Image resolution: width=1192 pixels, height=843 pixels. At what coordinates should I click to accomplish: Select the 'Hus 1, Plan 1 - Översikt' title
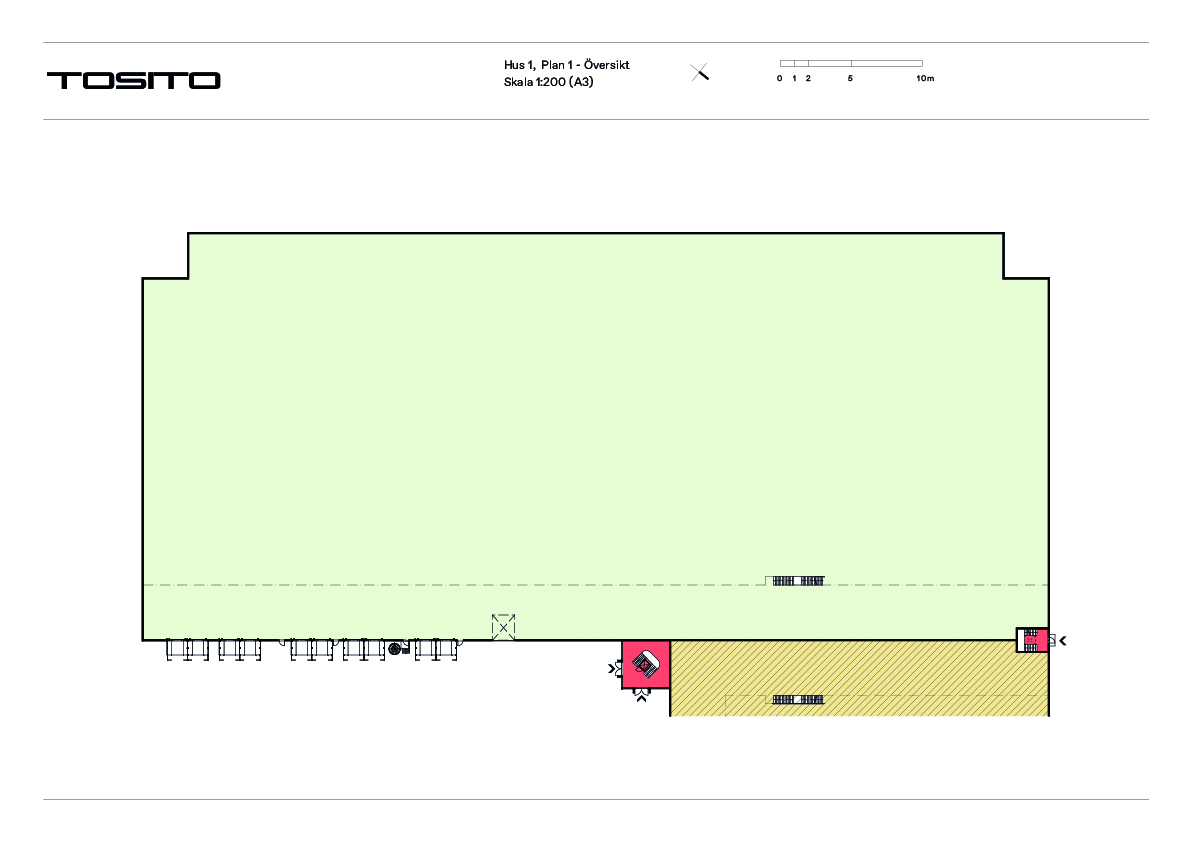(566, 65)
